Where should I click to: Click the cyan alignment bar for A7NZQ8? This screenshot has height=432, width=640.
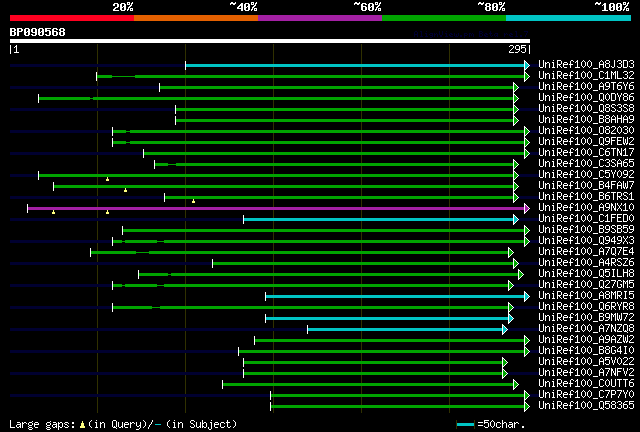(x=405, y=330)
